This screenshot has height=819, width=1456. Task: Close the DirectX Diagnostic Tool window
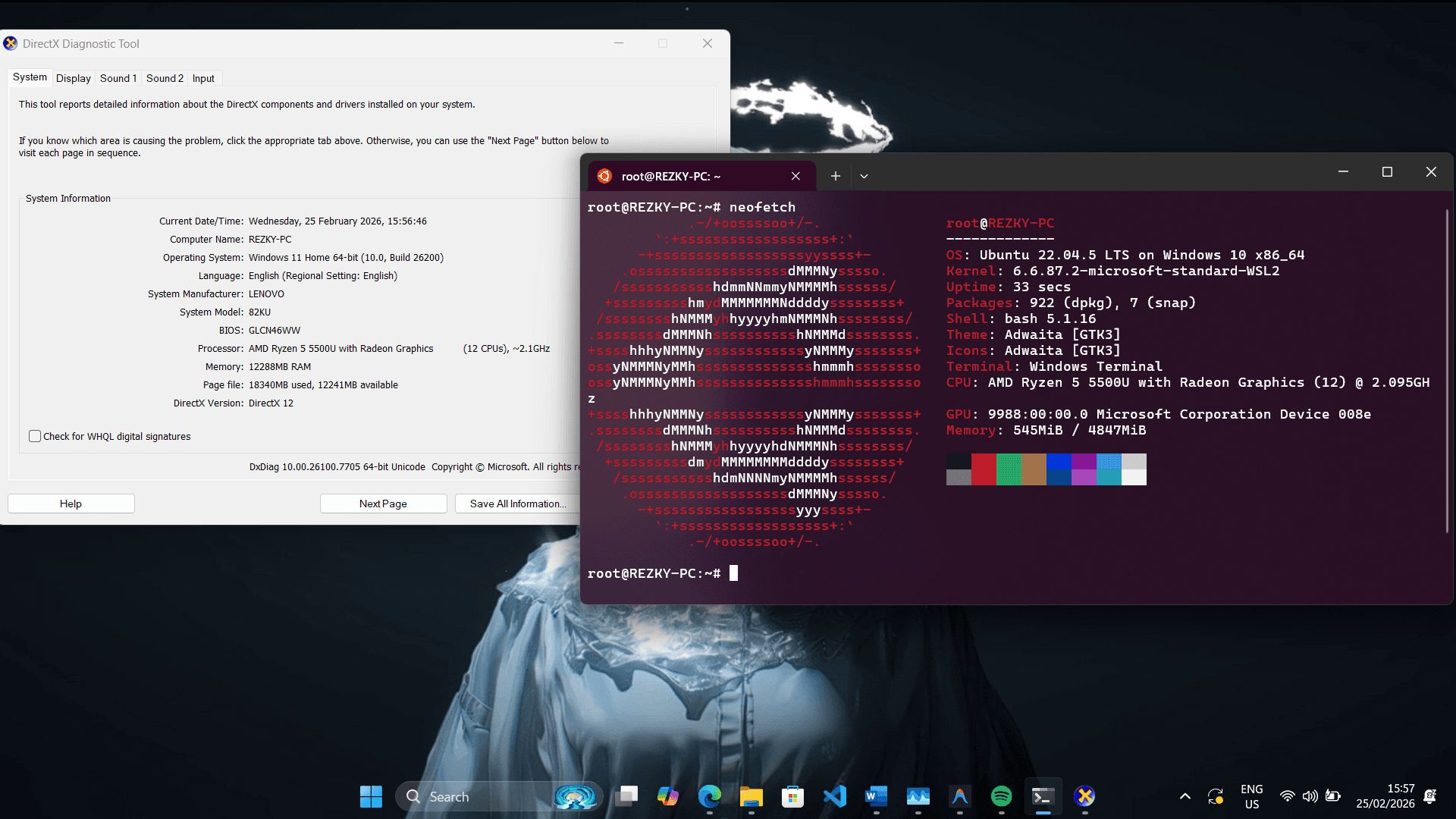click(708, 43)
